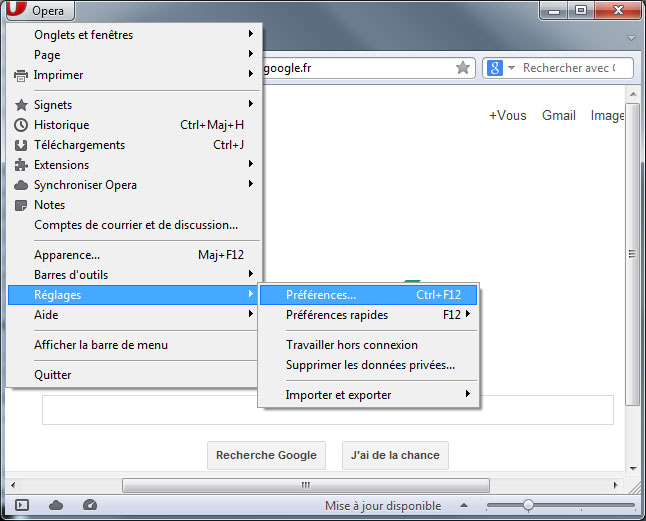Click the bookmark star in address bar

tap(463, 68)
